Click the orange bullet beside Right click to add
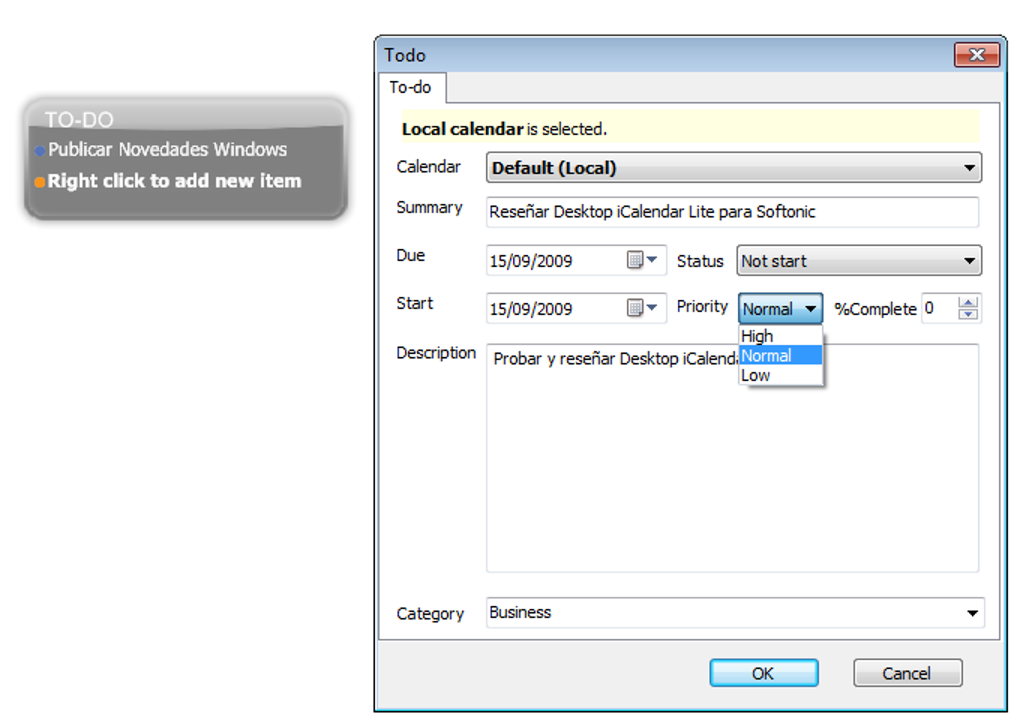The height and width of the screenshot is (726, 1020). click(x=40, y=182)
